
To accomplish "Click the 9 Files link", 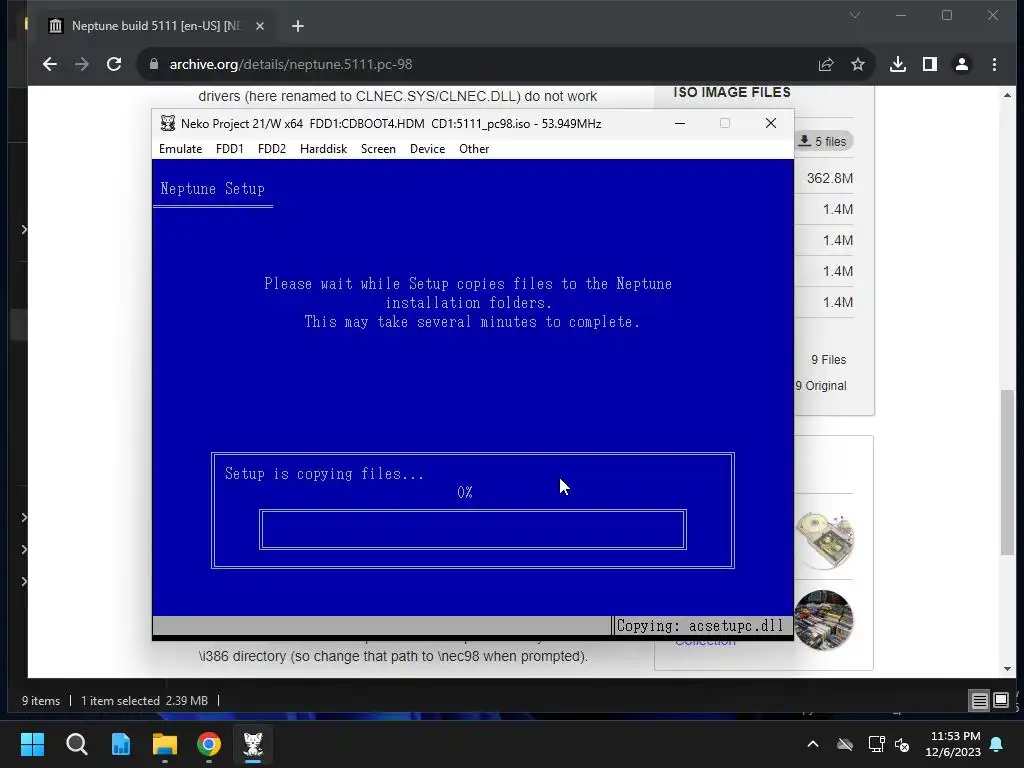I will (x=828, y=360).
